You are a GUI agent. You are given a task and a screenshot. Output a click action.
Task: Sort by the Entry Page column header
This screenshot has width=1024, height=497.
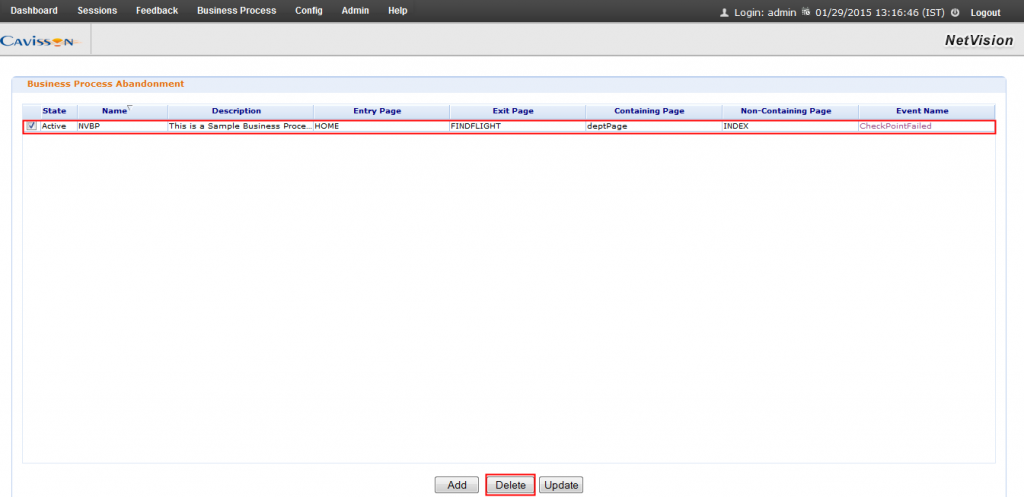point(381,111)
